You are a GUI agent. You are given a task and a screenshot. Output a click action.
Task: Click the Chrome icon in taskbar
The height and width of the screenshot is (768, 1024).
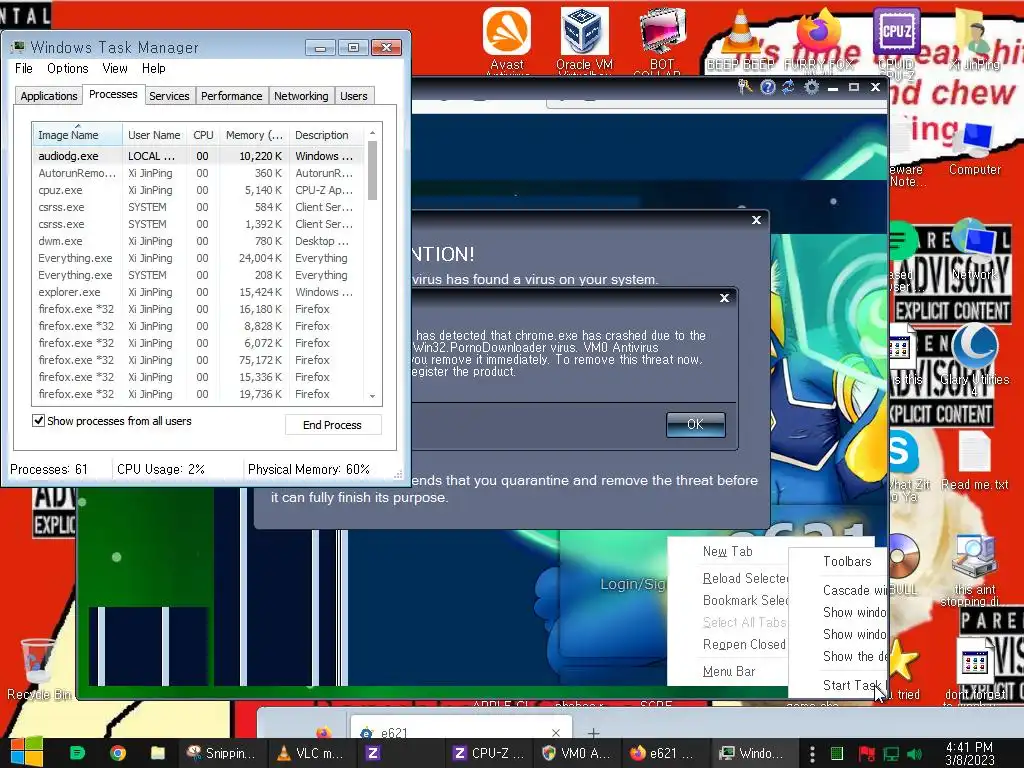point(118,753)
